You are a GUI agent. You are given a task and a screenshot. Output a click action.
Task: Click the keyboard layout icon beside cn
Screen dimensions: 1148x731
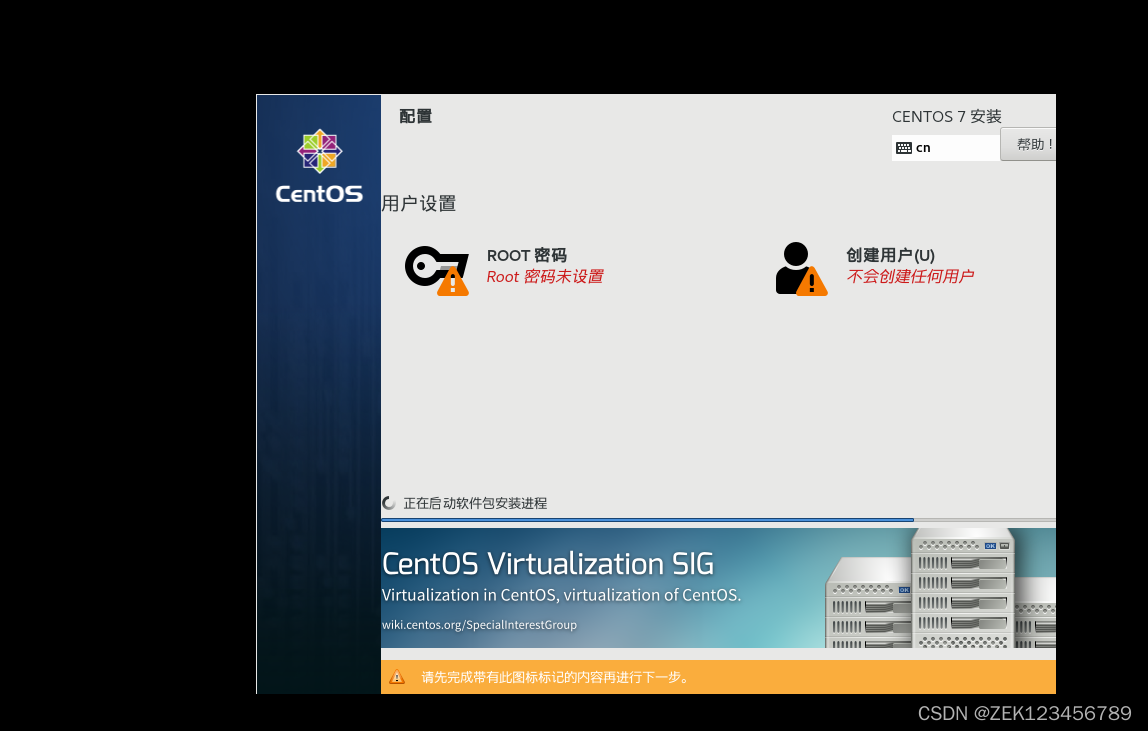coord(904,148)
